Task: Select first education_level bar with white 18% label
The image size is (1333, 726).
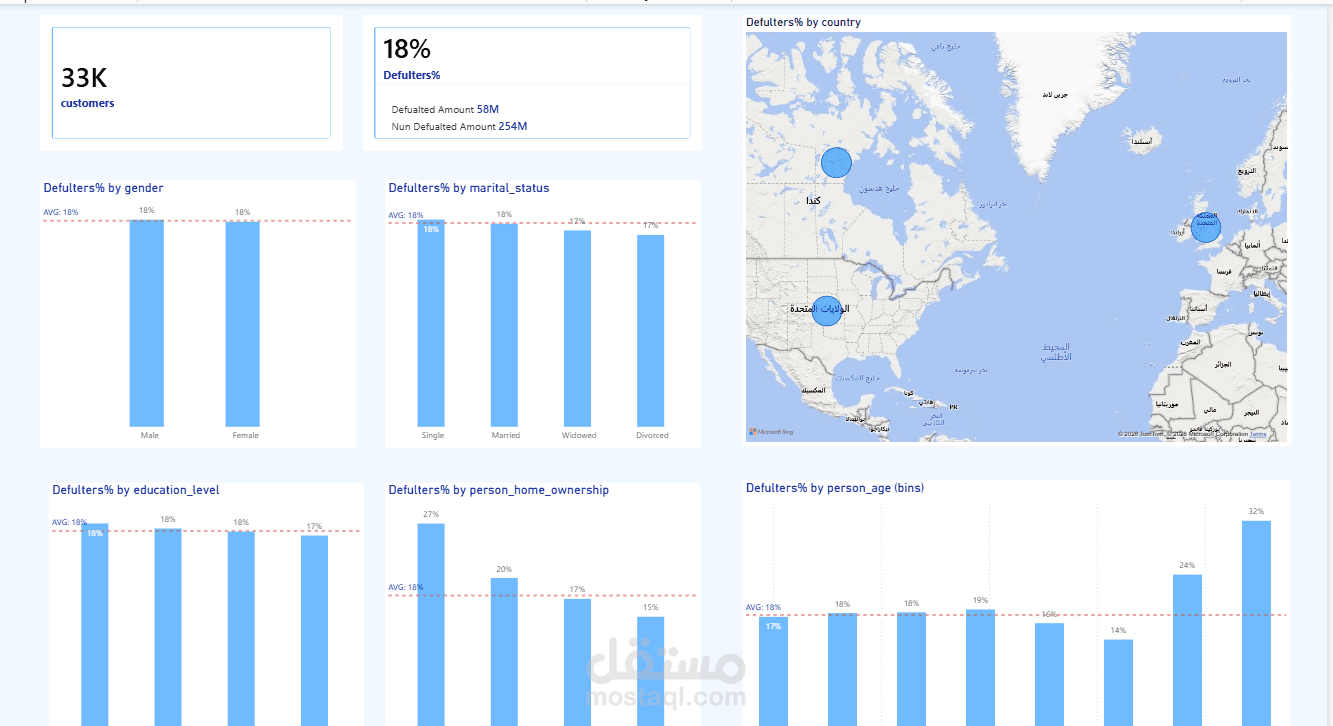Action: 94,624
